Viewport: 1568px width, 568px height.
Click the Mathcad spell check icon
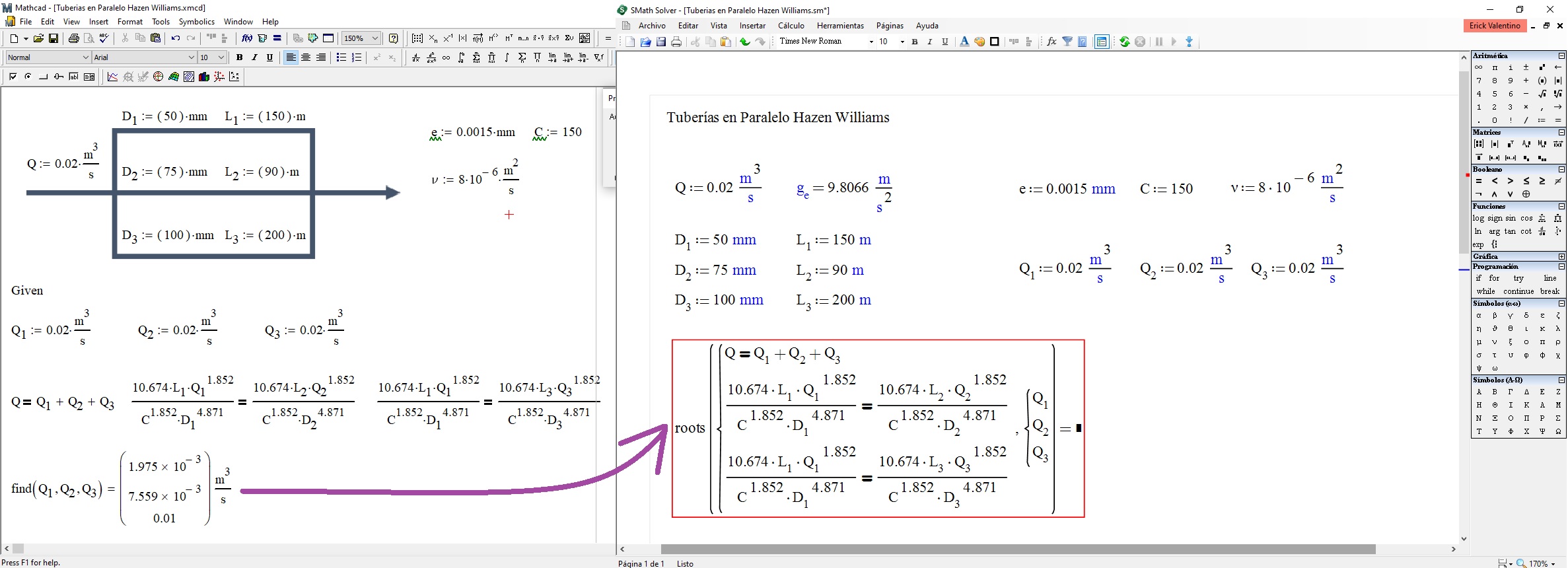point(104,38)
